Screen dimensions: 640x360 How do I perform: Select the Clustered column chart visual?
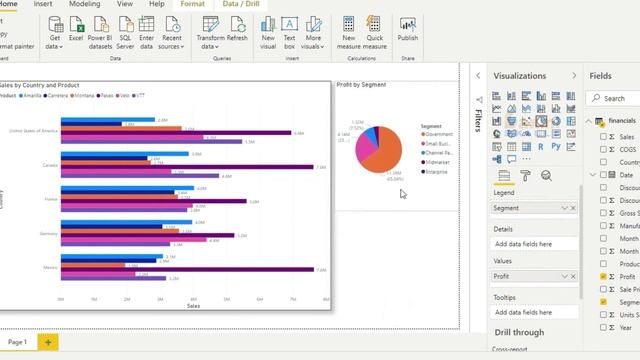pos(541,96)
